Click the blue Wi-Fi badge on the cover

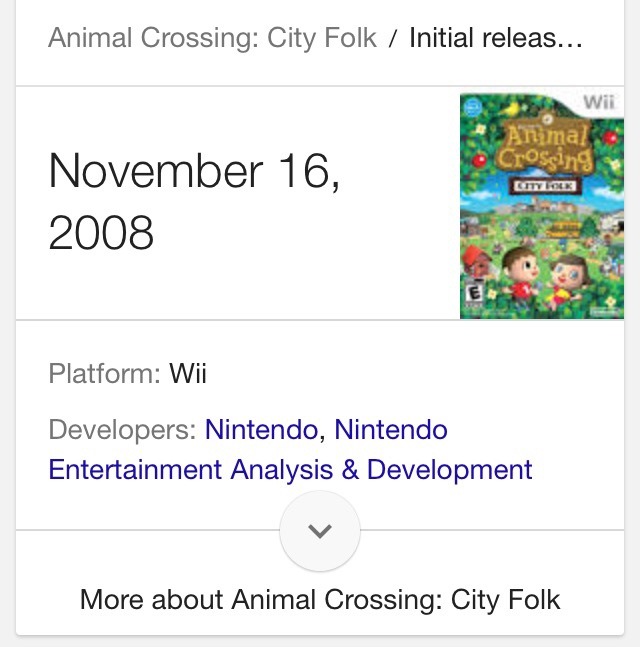473,106
